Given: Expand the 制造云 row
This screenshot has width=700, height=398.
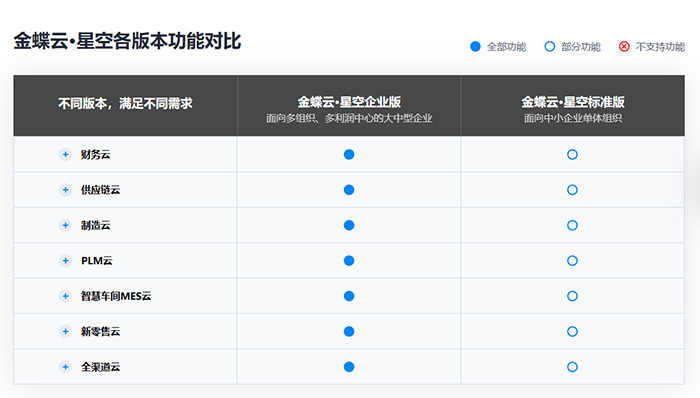Looking at the screenshot, I should [x=65, y=225].
